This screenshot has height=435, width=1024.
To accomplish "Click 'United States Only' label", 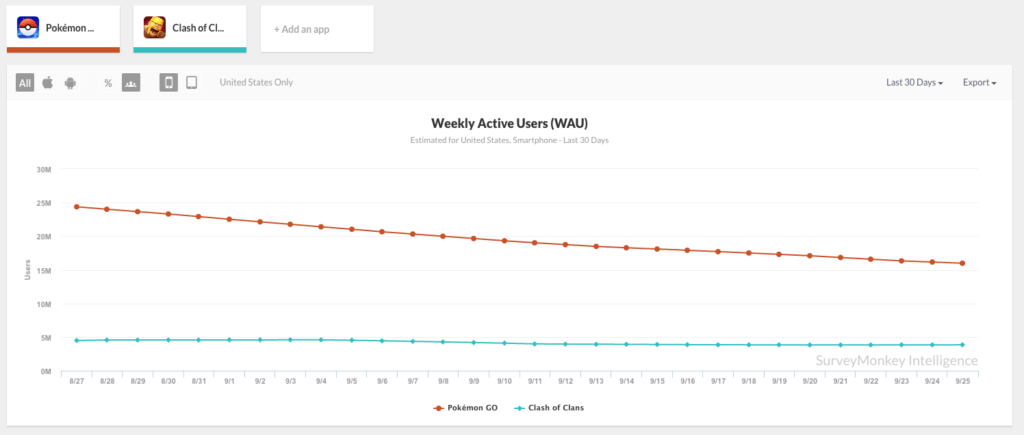I will [256, 83].
